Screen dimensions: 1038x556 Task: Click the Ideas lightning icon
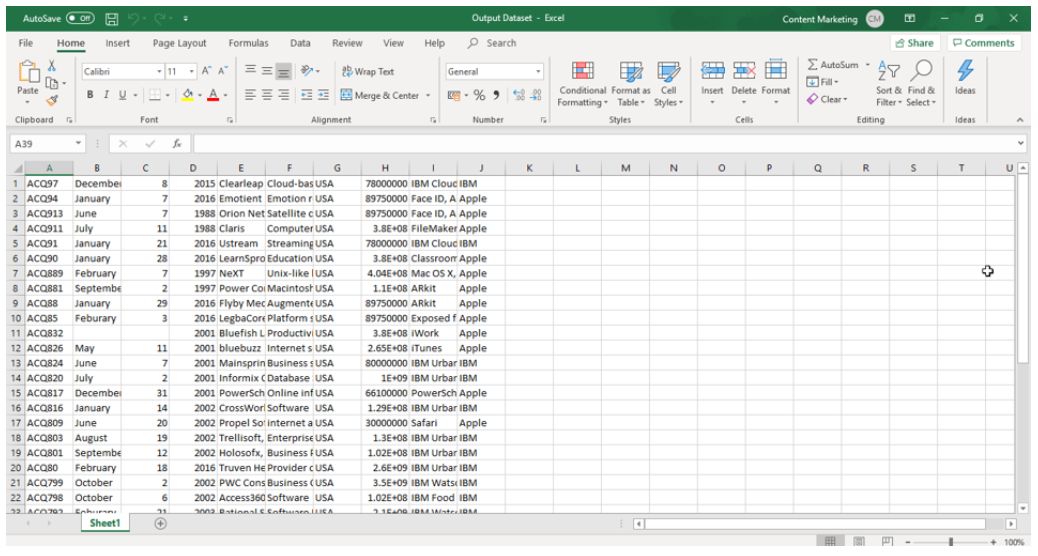click(965, 70)
